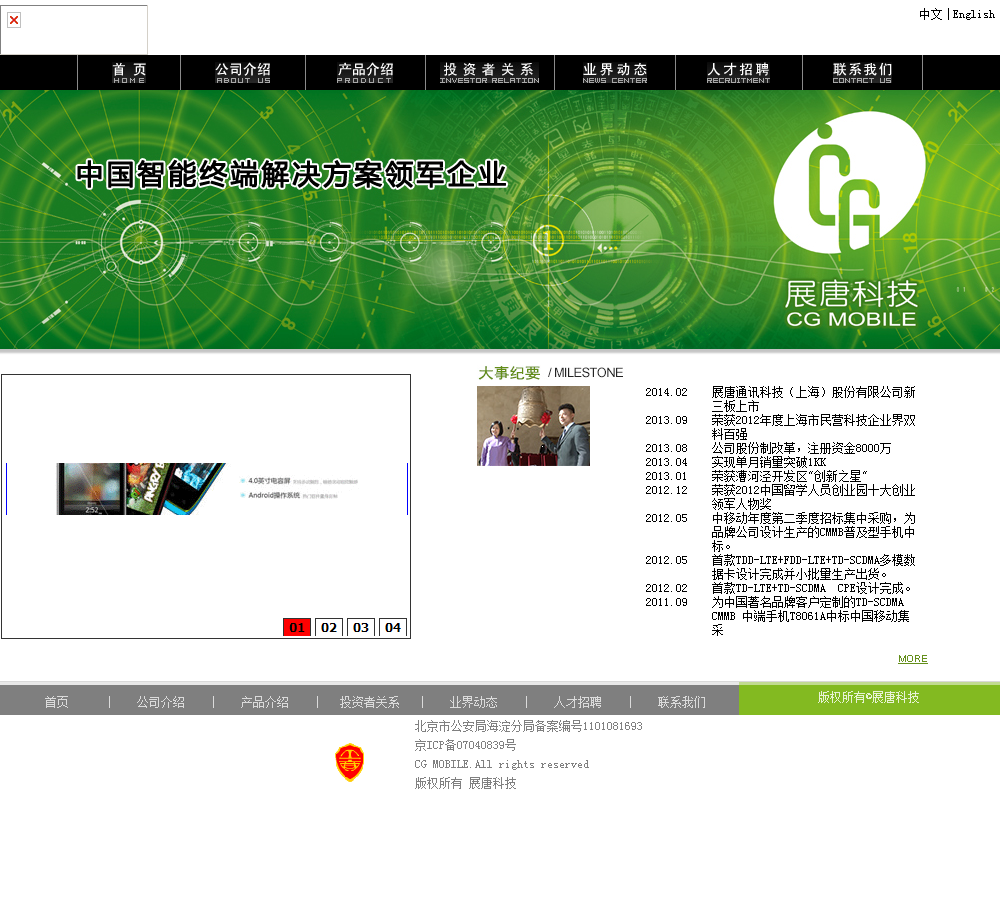Image resolution: width=1000 pixels, height=909 pixels.
Task: Open 产品介绍 in the footer navigation
Action: point(265,702)
